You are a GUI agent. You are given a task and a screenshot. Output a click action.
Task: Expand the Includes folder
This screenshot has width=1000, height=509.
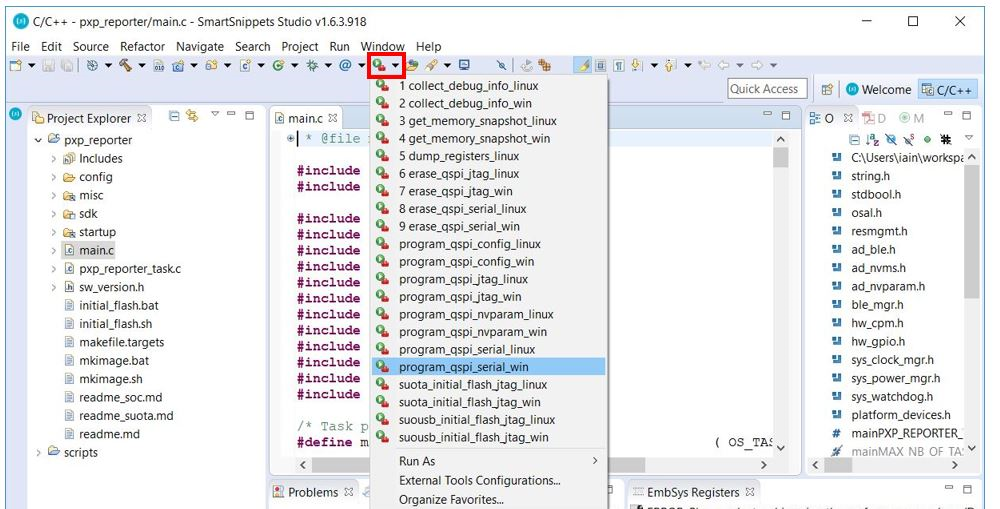tap(54, 158)
